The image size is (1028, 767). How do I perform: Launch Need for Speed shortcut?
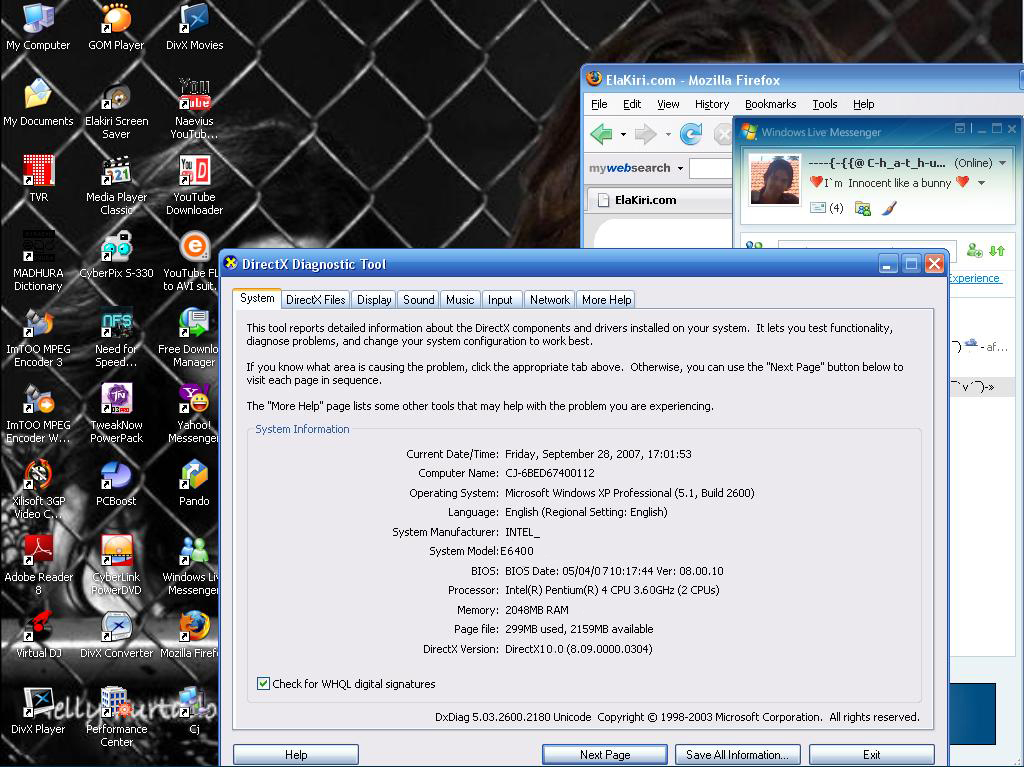pyautogui.click(x=116, y=338)
